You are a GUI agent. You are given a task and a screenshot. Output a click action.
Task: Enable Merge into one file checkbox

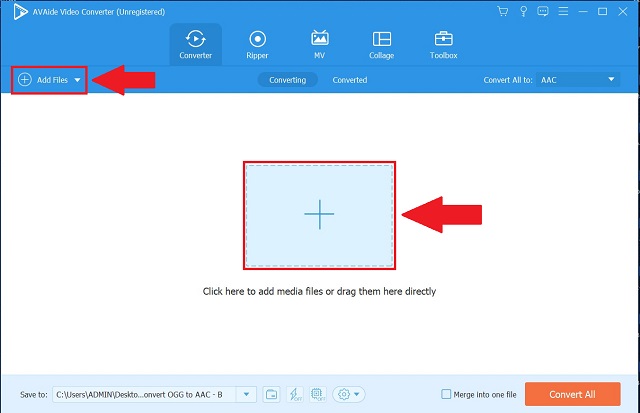[446, 394]
